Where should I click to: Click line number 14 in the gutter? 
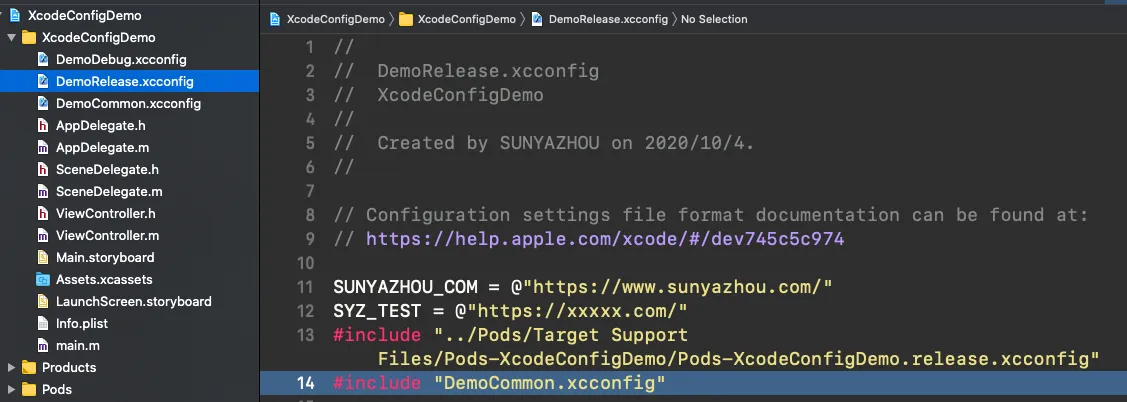pyautogui.click(x=306, y=382)
